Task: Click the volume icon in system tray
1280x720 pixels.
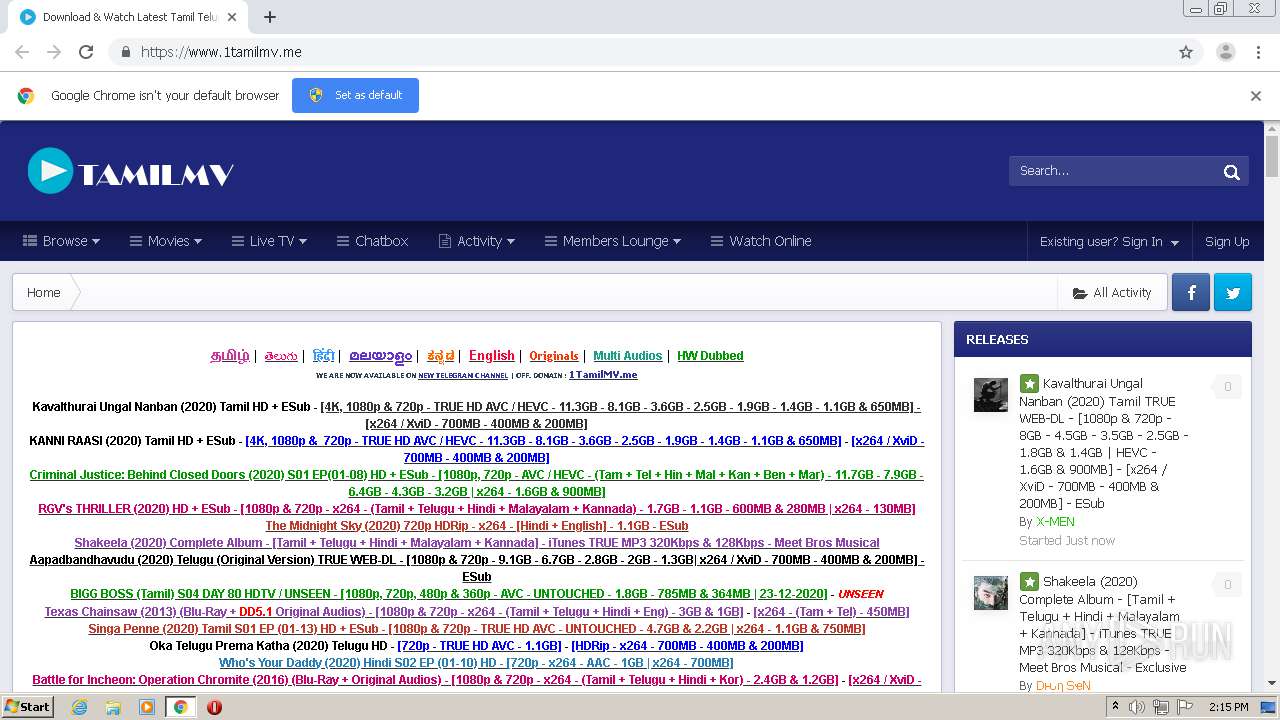Action: click(x=1137, y=707)
